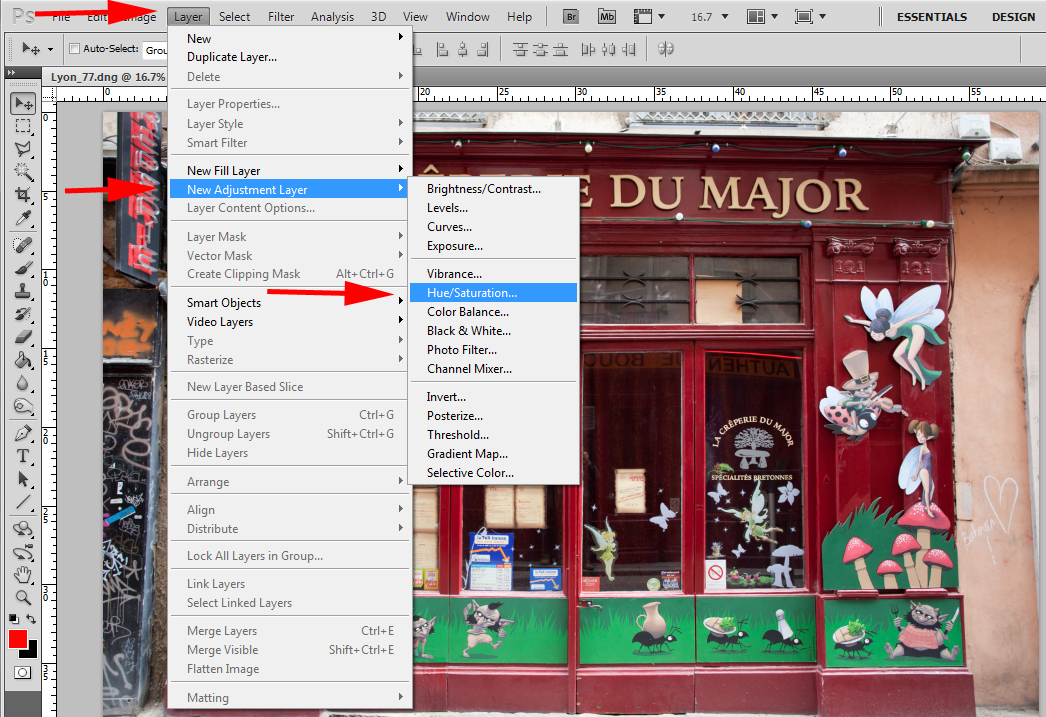
Task: Collapse the toolbox using the double-arrow
Action: 11,72
